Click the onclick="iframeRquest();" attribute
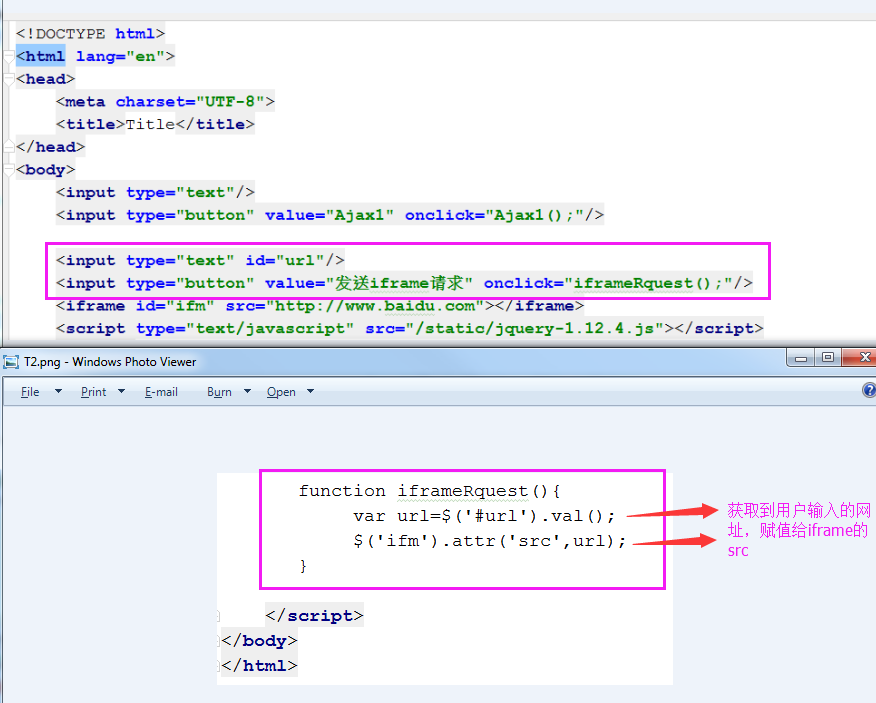876x703 pixels. click(x=608, y=283)
